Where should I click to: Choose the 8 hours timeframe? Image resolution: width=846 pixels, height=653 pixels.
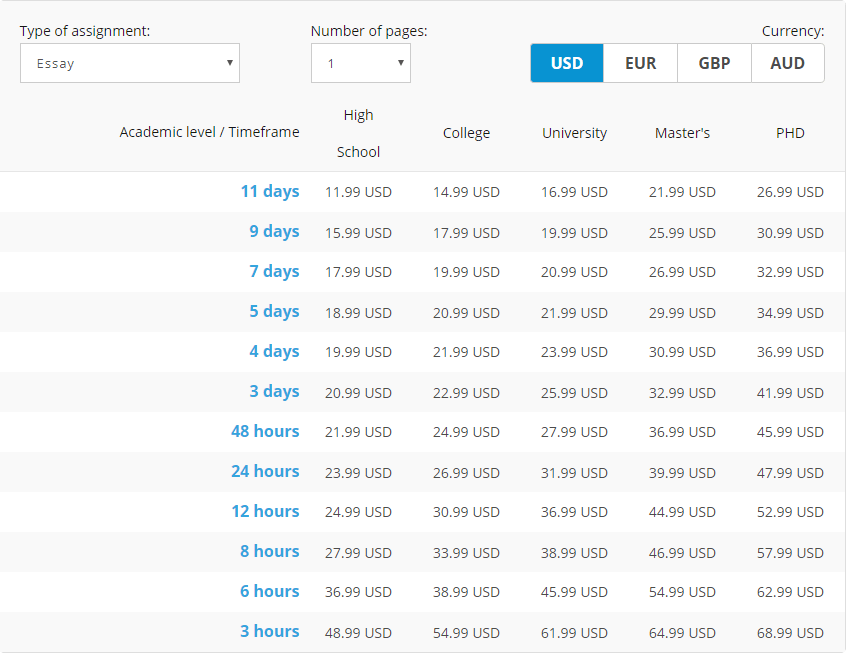pos(269,551)
